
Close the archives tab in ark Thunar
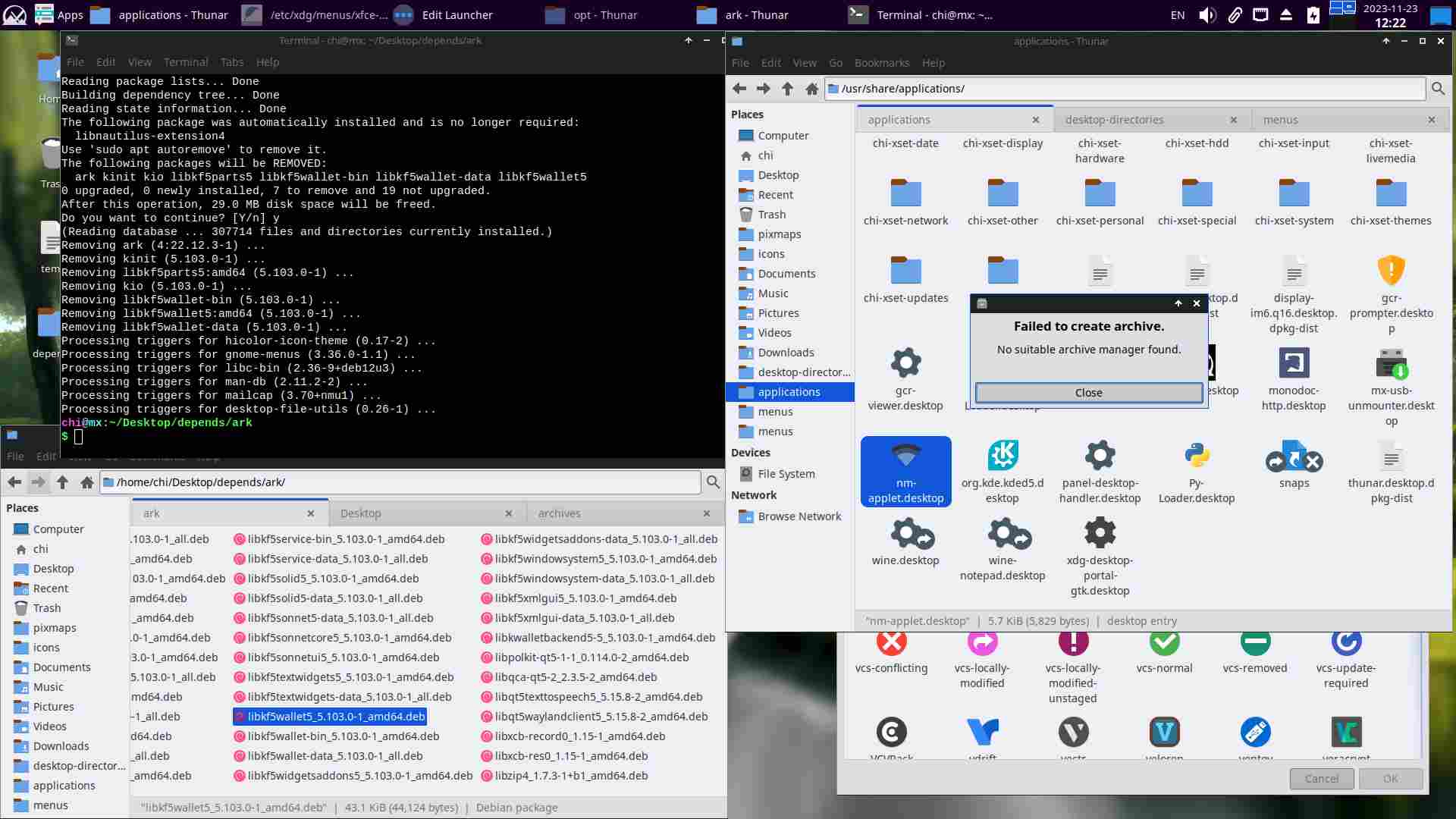(x=706, y=513)
